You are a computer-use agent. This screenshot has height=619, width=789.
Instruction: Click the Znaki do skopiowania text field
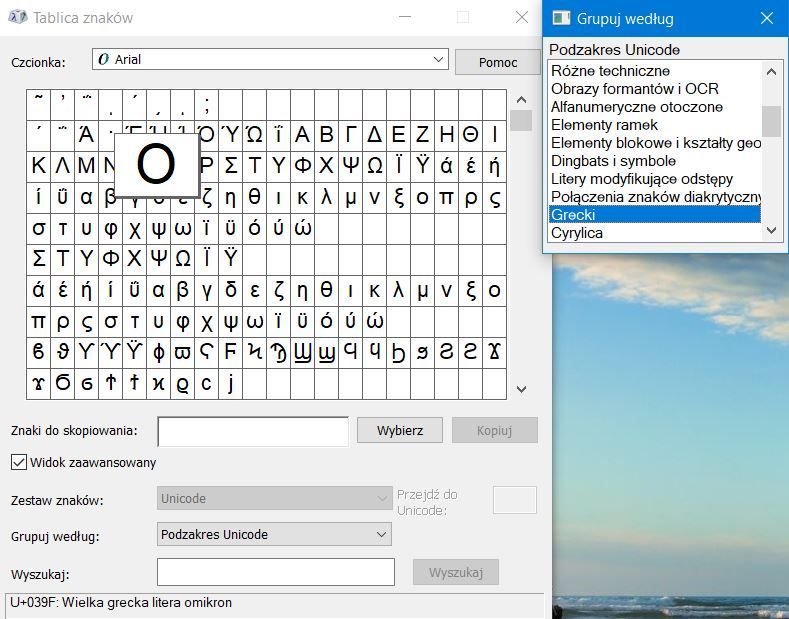click(253, 431)
